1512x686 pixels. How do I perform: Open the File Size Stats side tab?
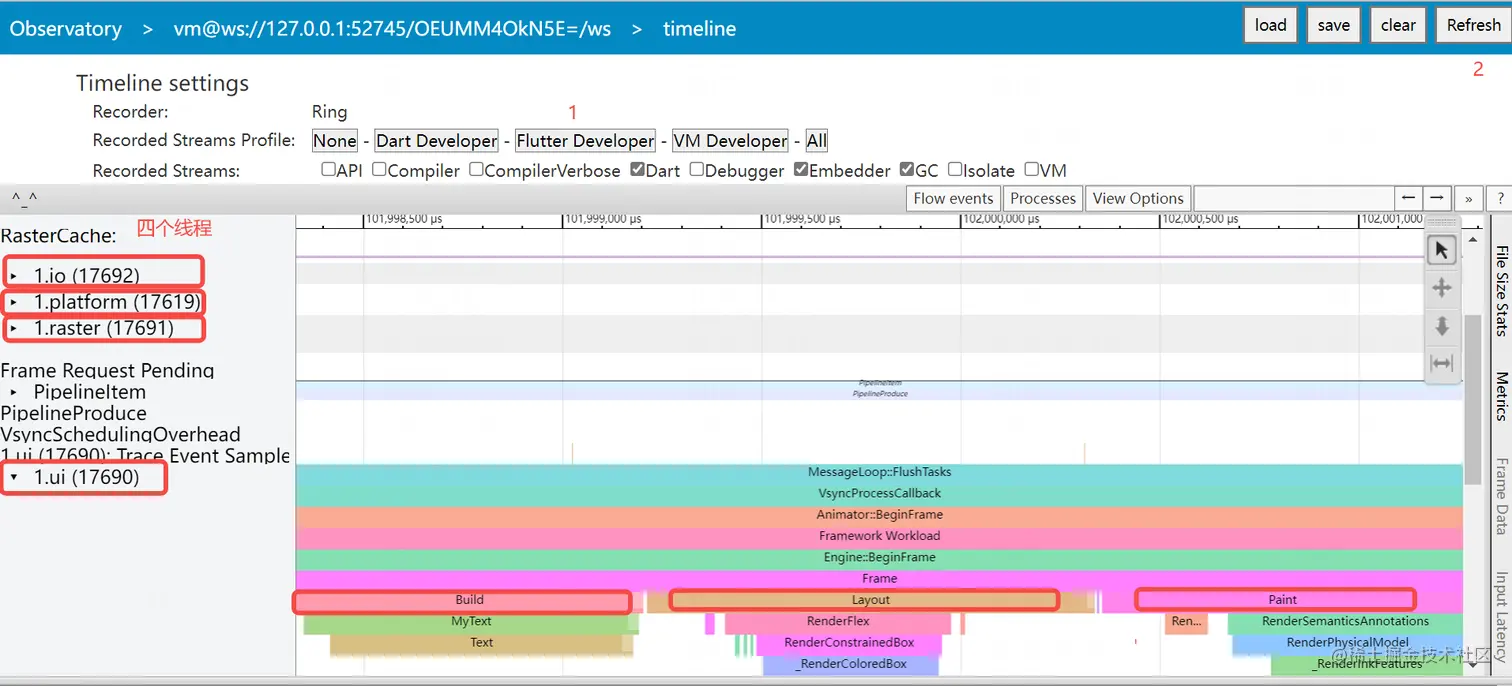pyautogui.click(x=1501, y=290)
